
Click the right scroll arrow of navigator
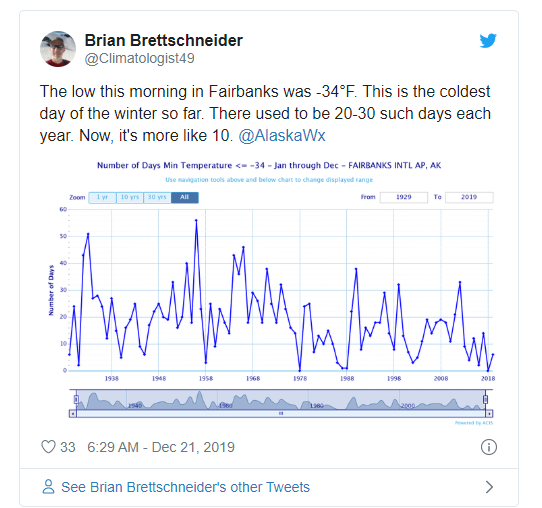click(x=489, y=413)
